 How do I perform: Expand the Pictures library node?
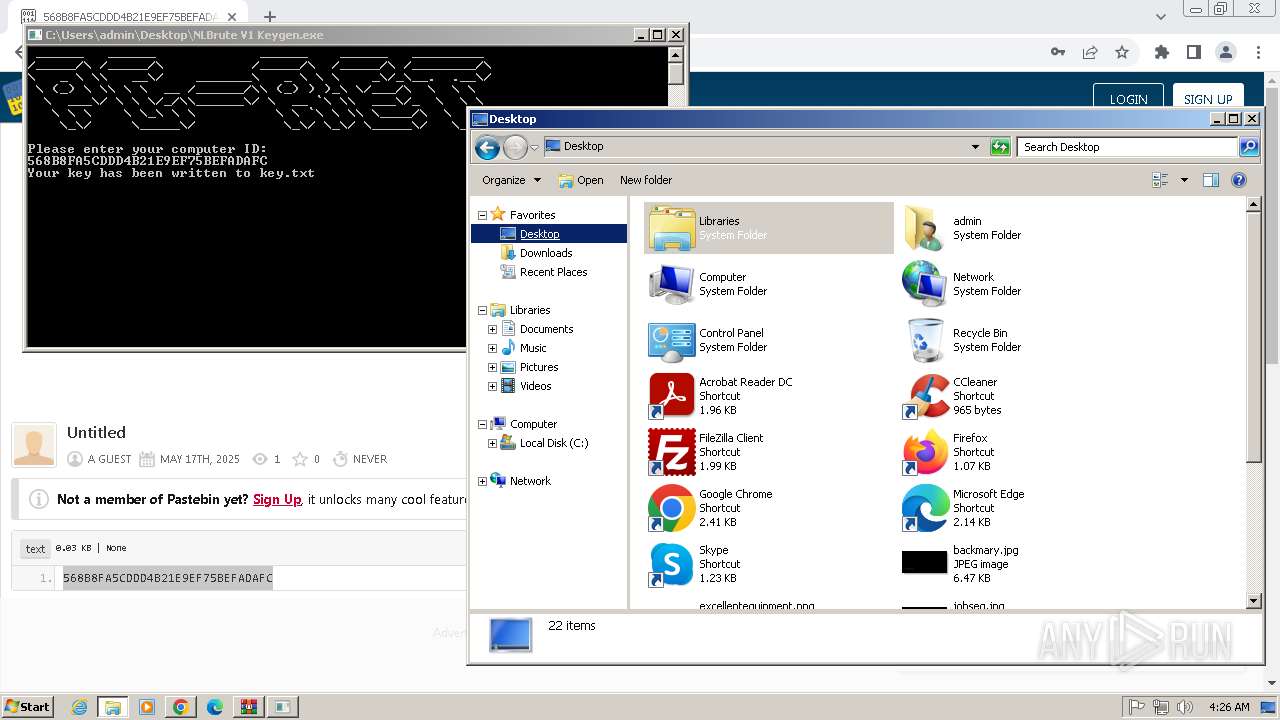click(492, 367)
